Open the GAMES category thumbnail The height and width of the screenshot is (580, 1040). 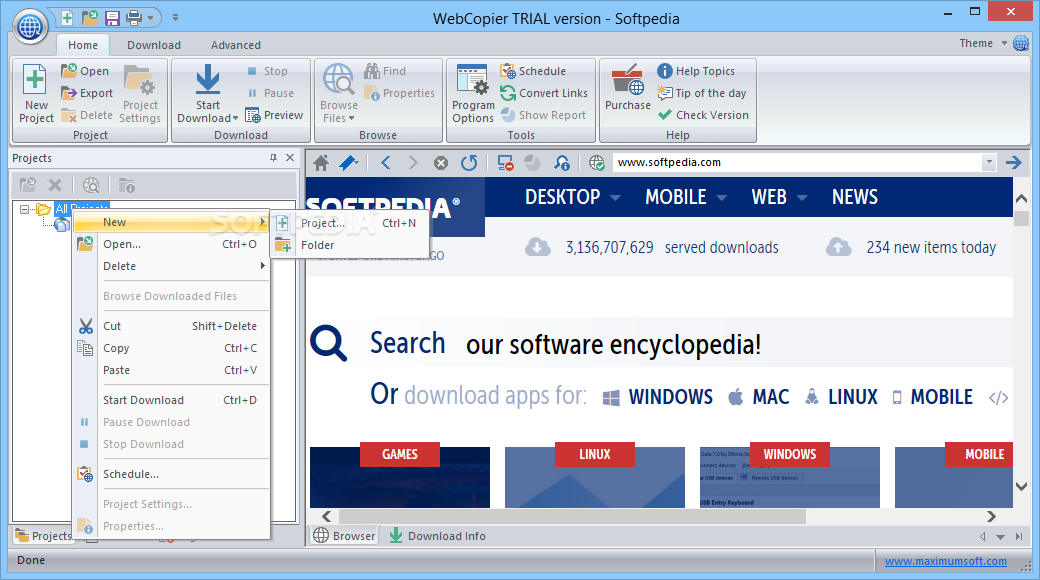click(400, 476)
